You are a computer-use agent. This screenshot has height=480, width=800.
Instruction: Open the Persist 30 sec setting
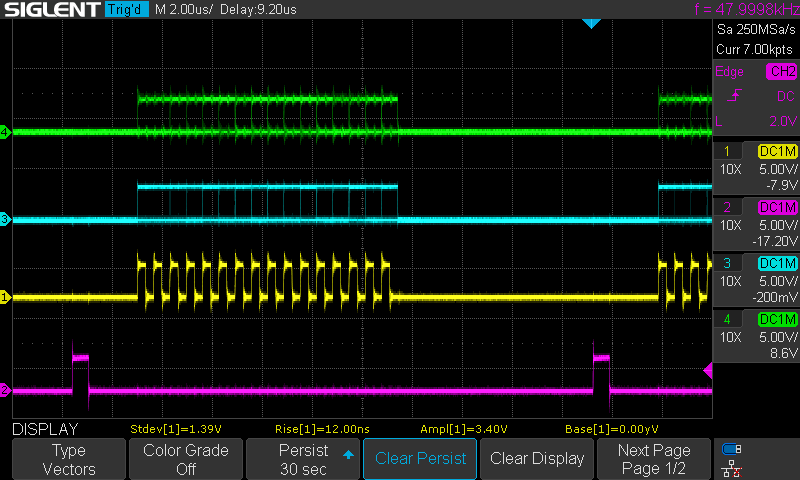(303, 459)
